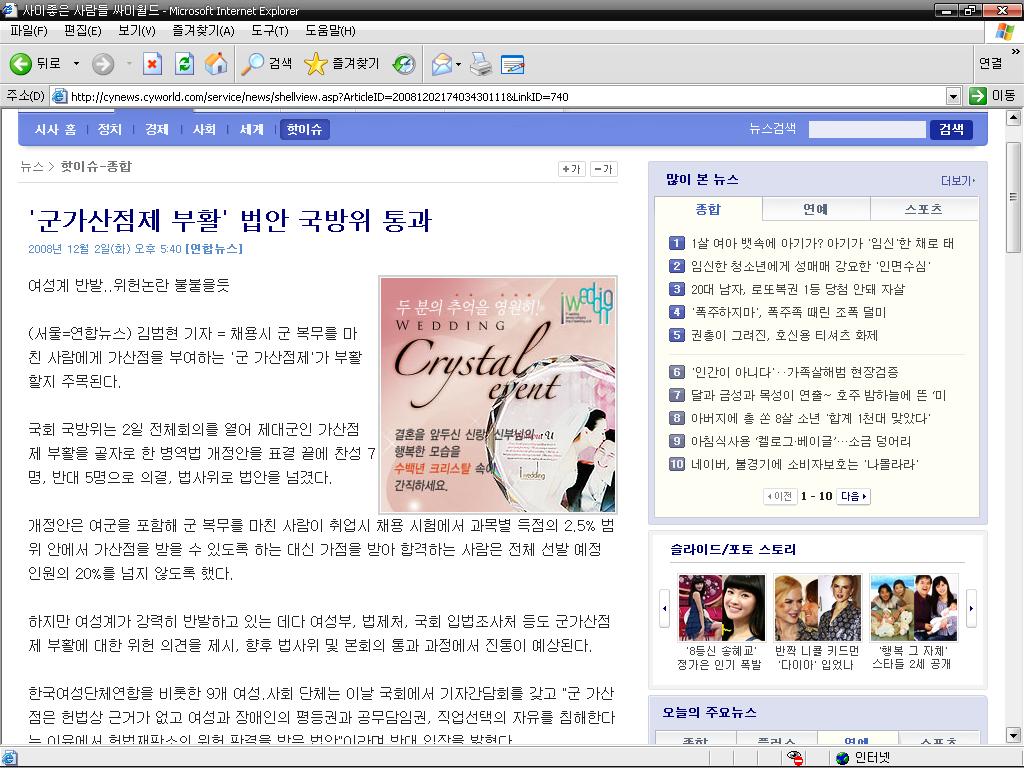Click the 다음 button under the news list

pyautogui.click(x=853, y=496)
